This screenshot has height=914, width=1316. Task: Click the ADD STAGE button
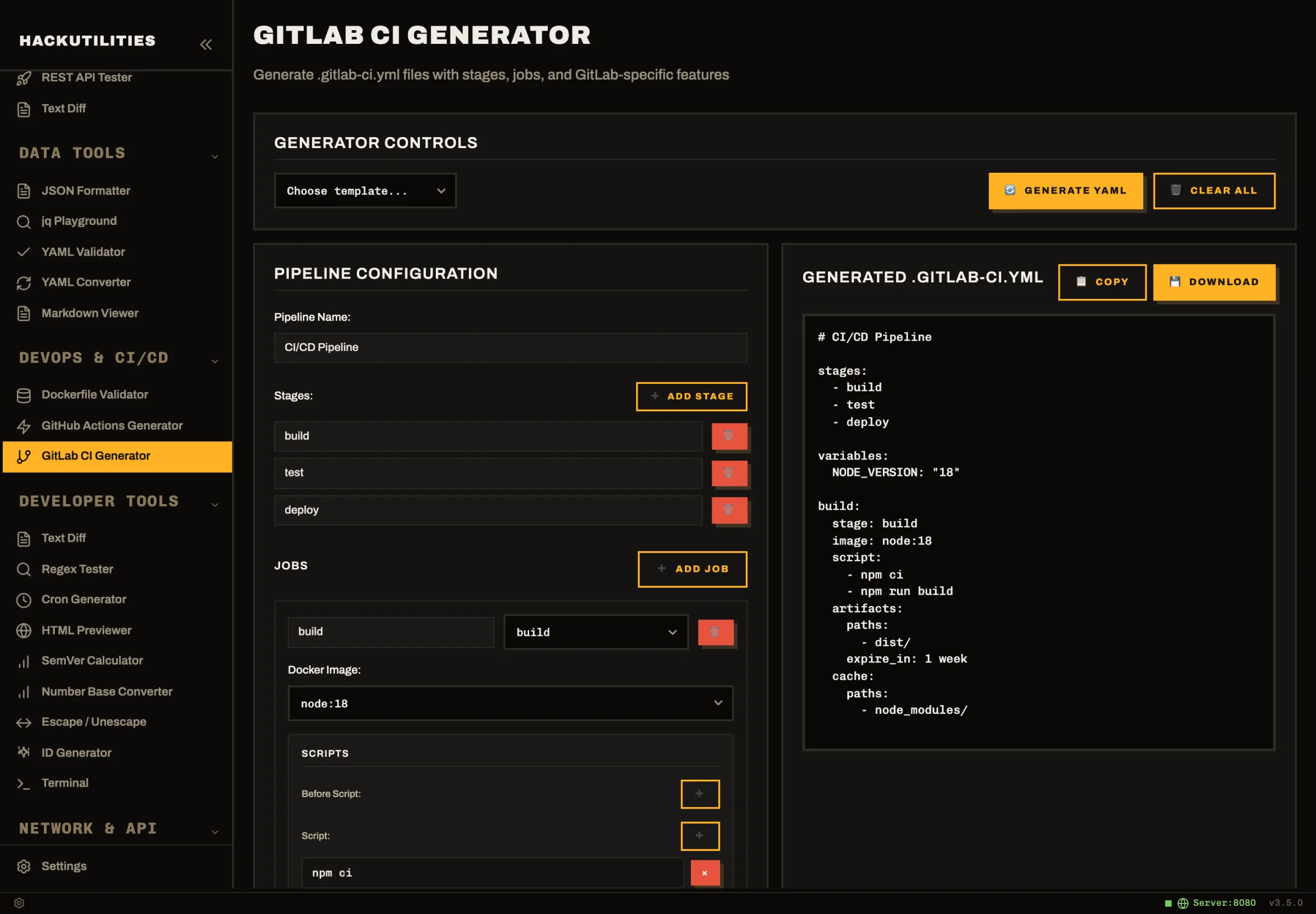[x=691, y=396]
